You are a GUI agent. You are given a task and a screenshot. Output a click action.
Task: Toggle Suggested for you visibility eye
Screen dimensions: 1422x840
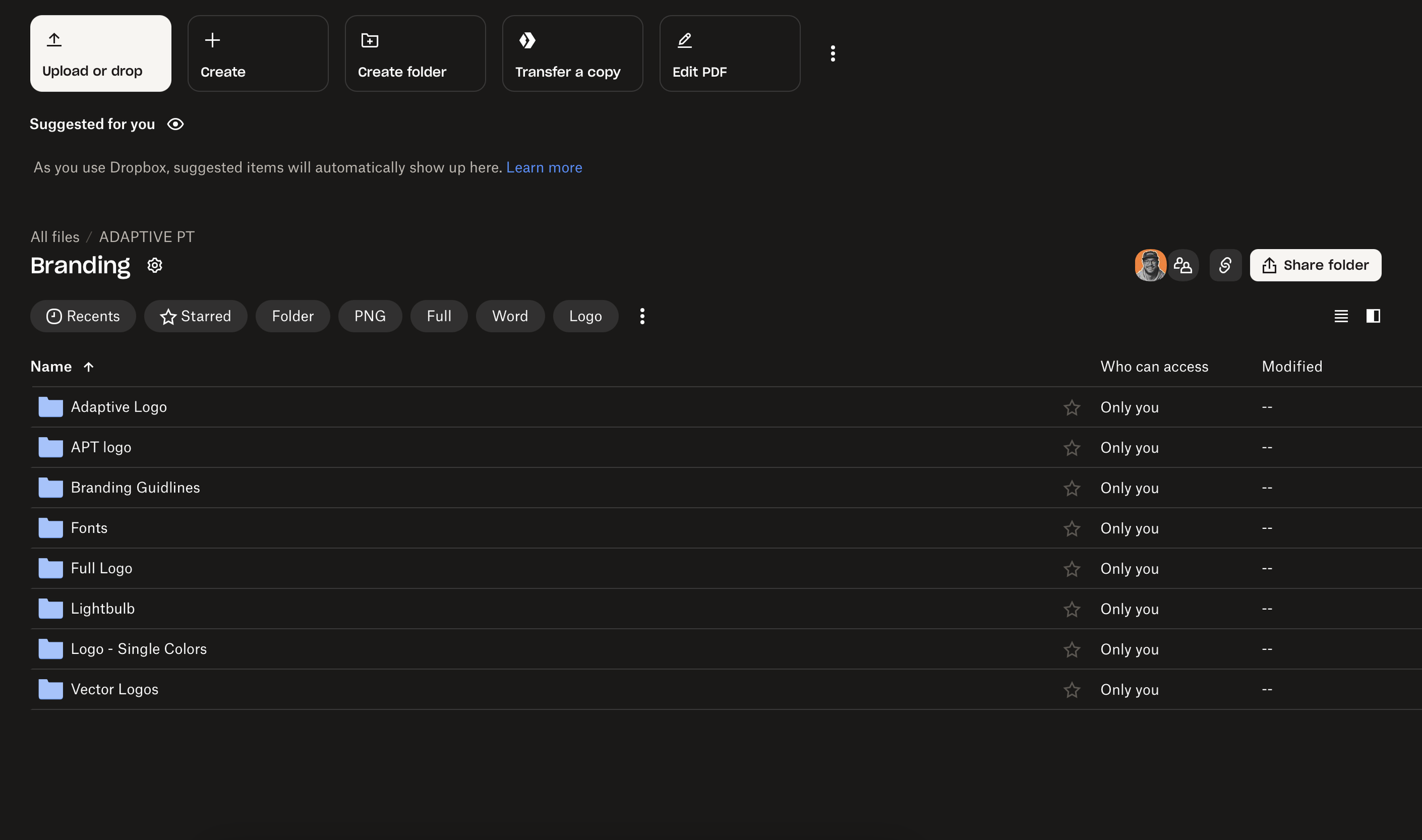(175, 124)
